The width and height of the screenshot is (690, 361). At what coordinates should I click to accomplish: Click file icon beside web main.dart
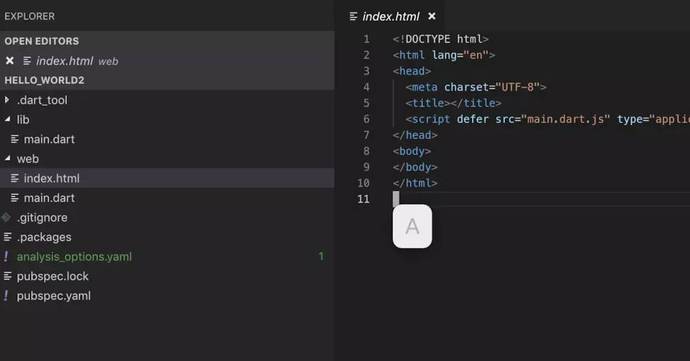[x=15, y=198]
